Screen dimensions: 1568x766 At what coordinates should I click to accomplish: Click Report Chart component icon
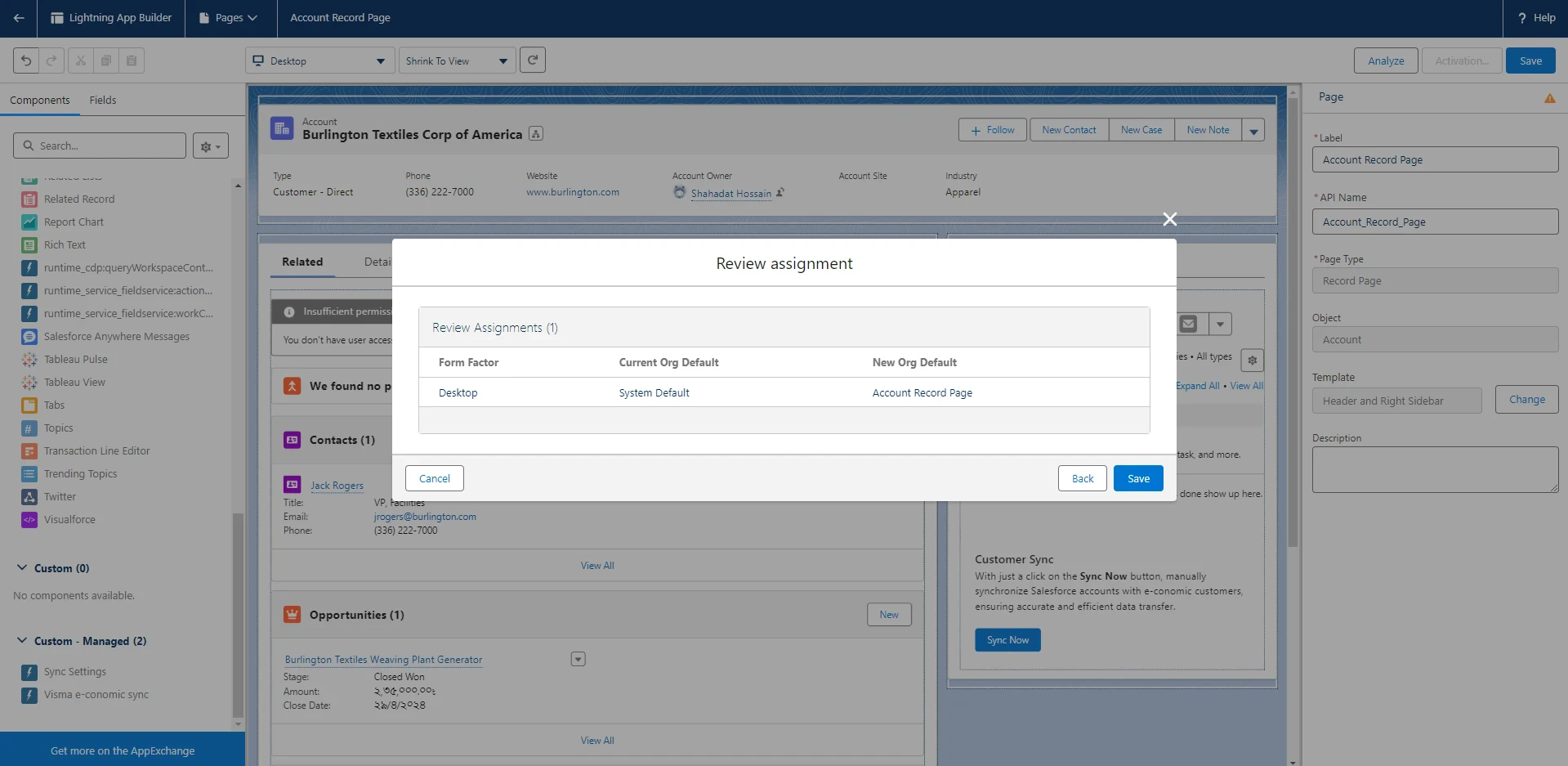click(29, 222)
